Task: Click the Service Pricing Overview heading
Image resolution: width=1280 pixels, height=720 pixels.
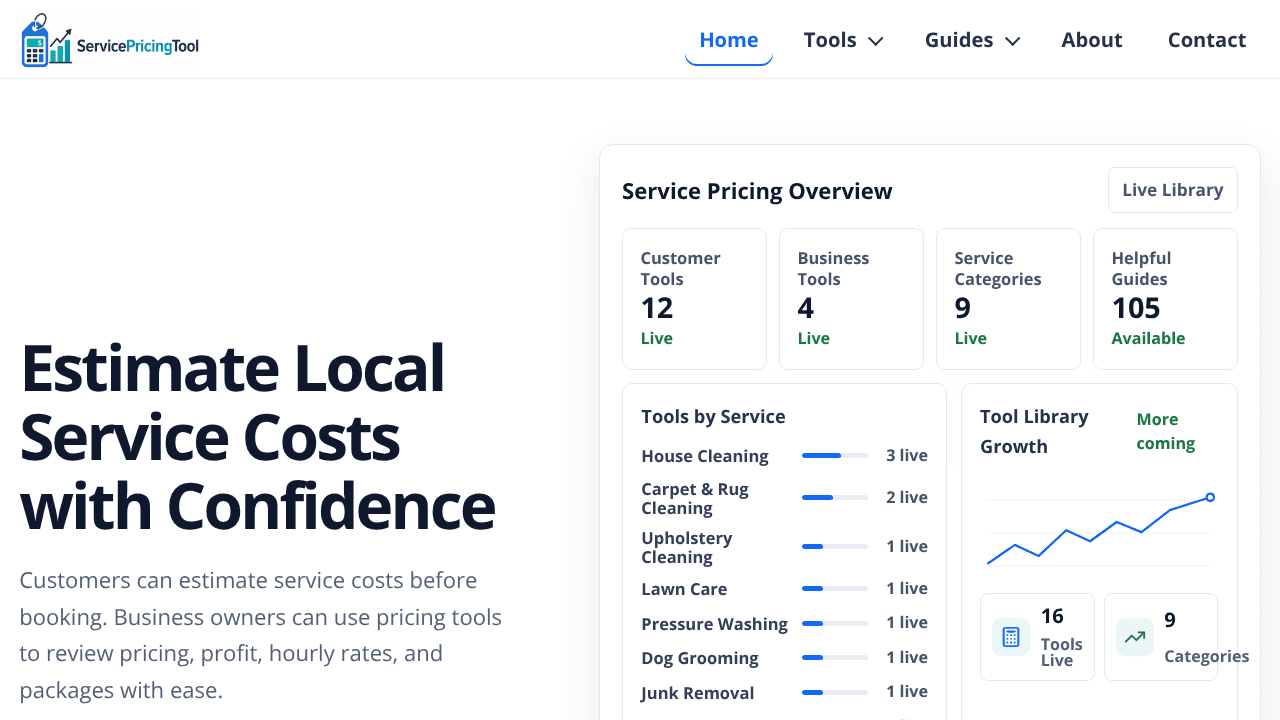Action: pyautogui.click(x=757, y=191)
